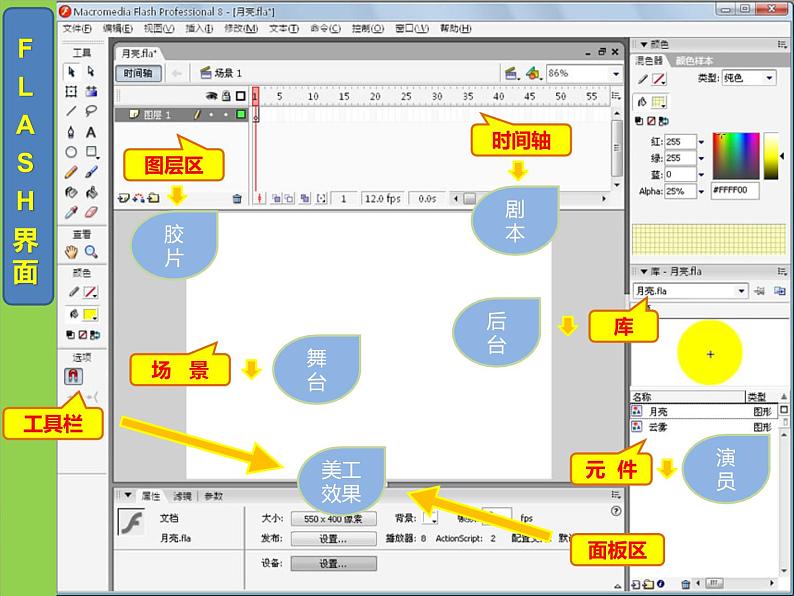The image size is (794, 596).
Task: Click the No Color button in toolbox
Action: click(83, 335)
